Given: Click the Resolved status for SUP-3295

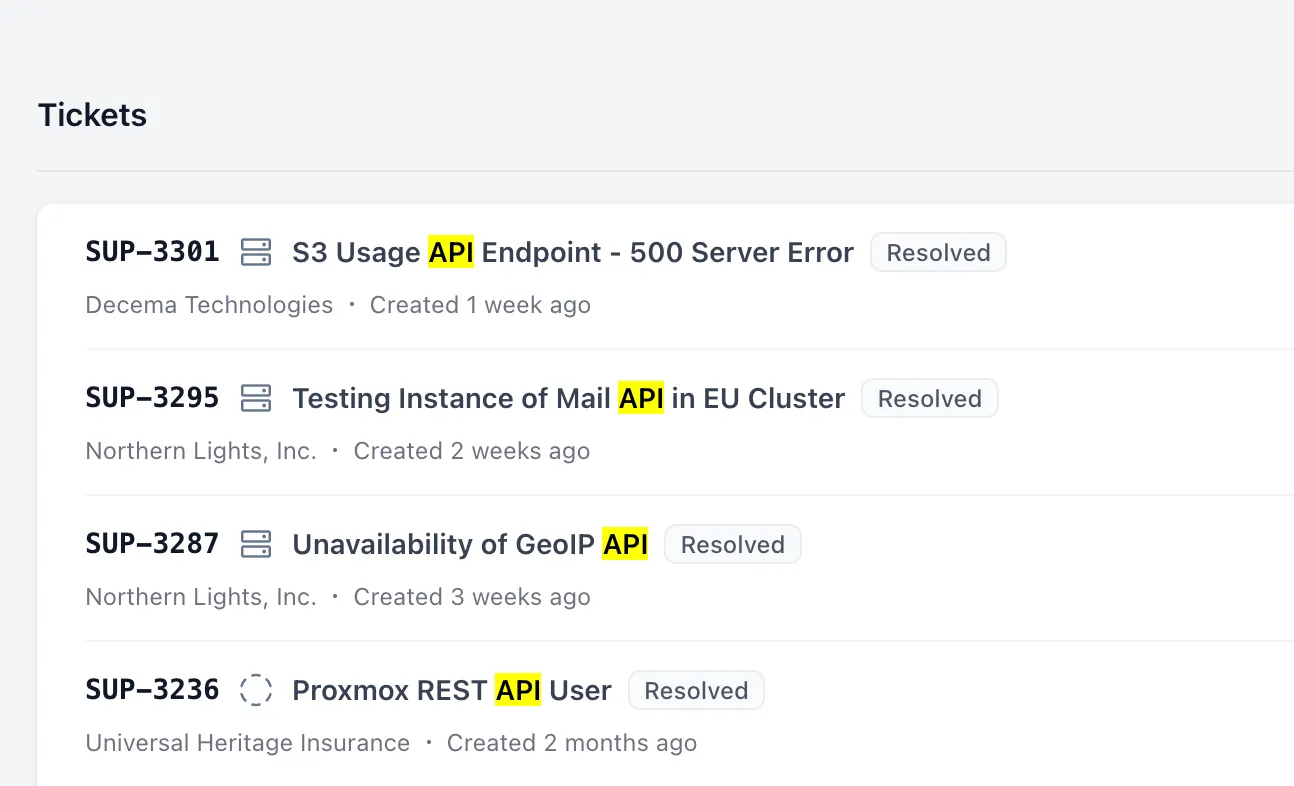Looking at the screenshot, I should pos(929,398).
